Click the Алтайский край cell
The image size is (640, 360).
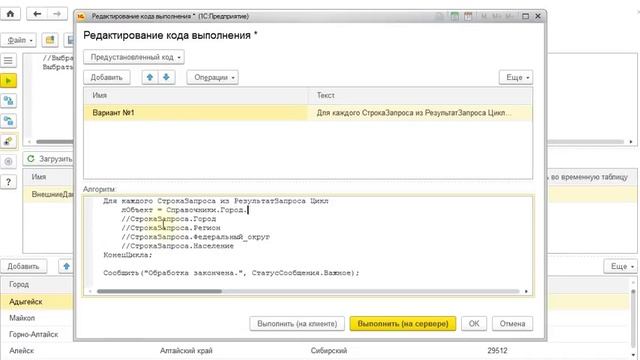[186, 351]
